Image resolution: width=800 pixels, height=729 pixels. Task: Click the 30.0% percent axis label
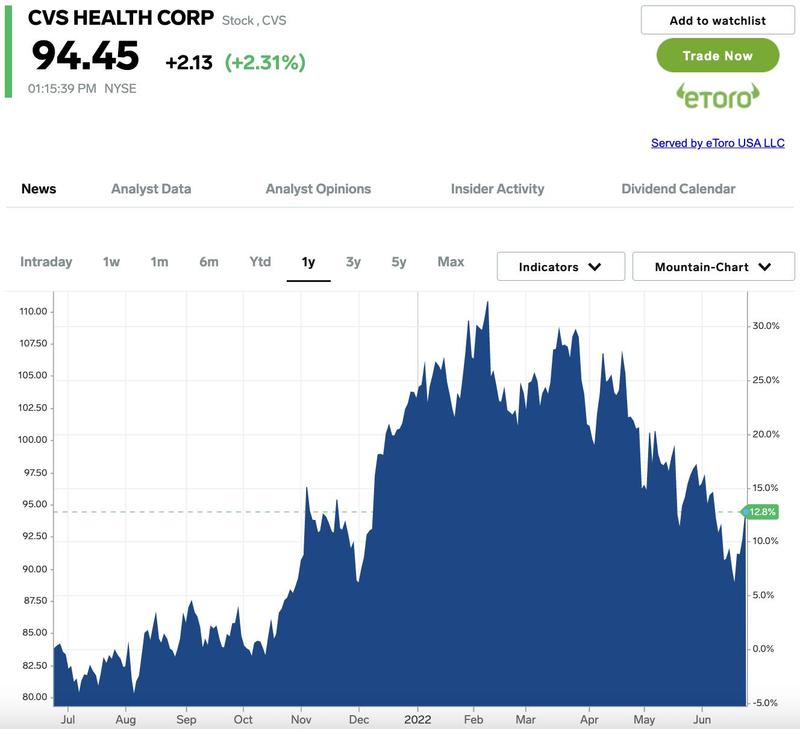click(x=766, y=325)
